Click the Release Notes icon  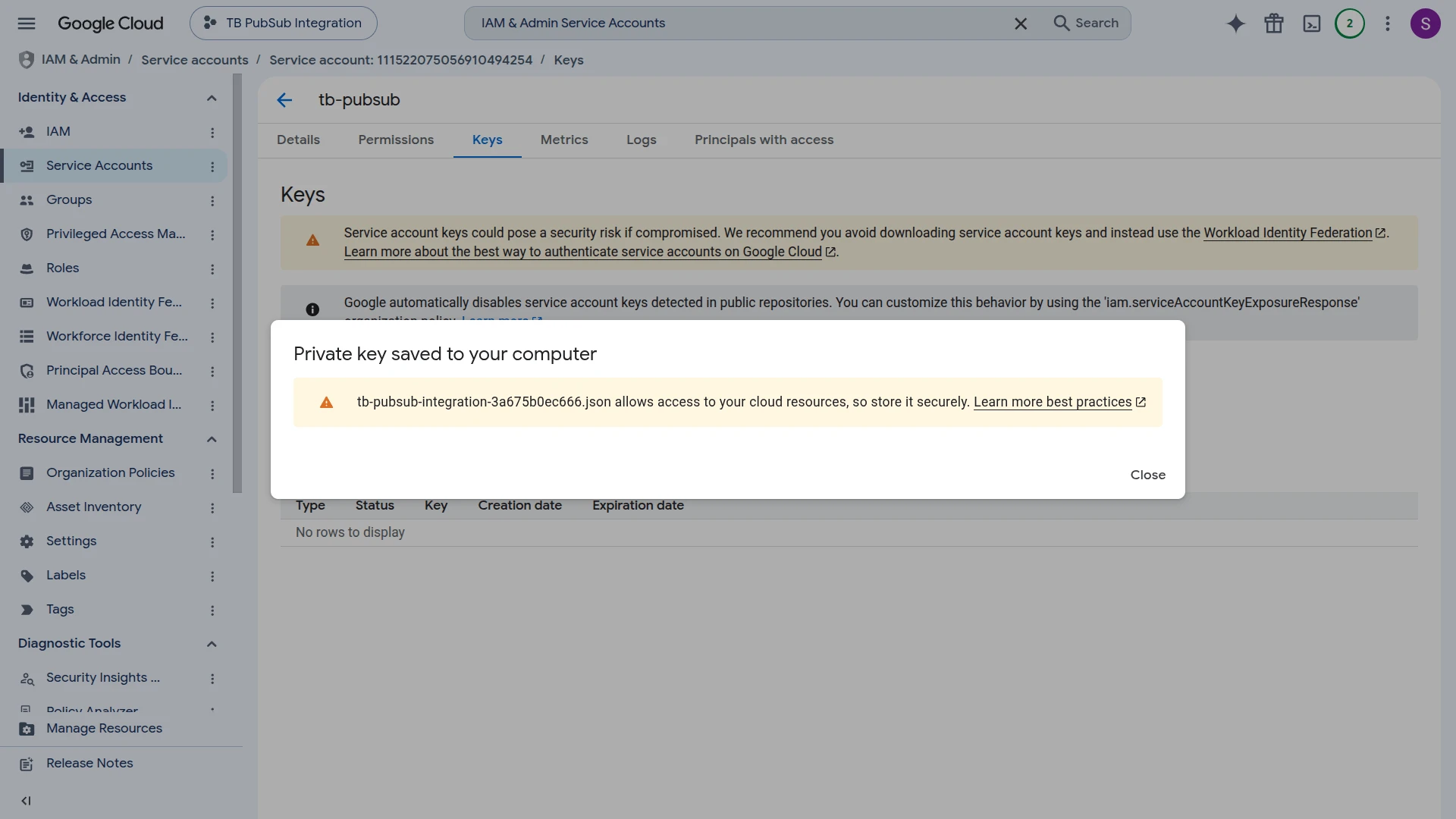[x=27, y=764]
